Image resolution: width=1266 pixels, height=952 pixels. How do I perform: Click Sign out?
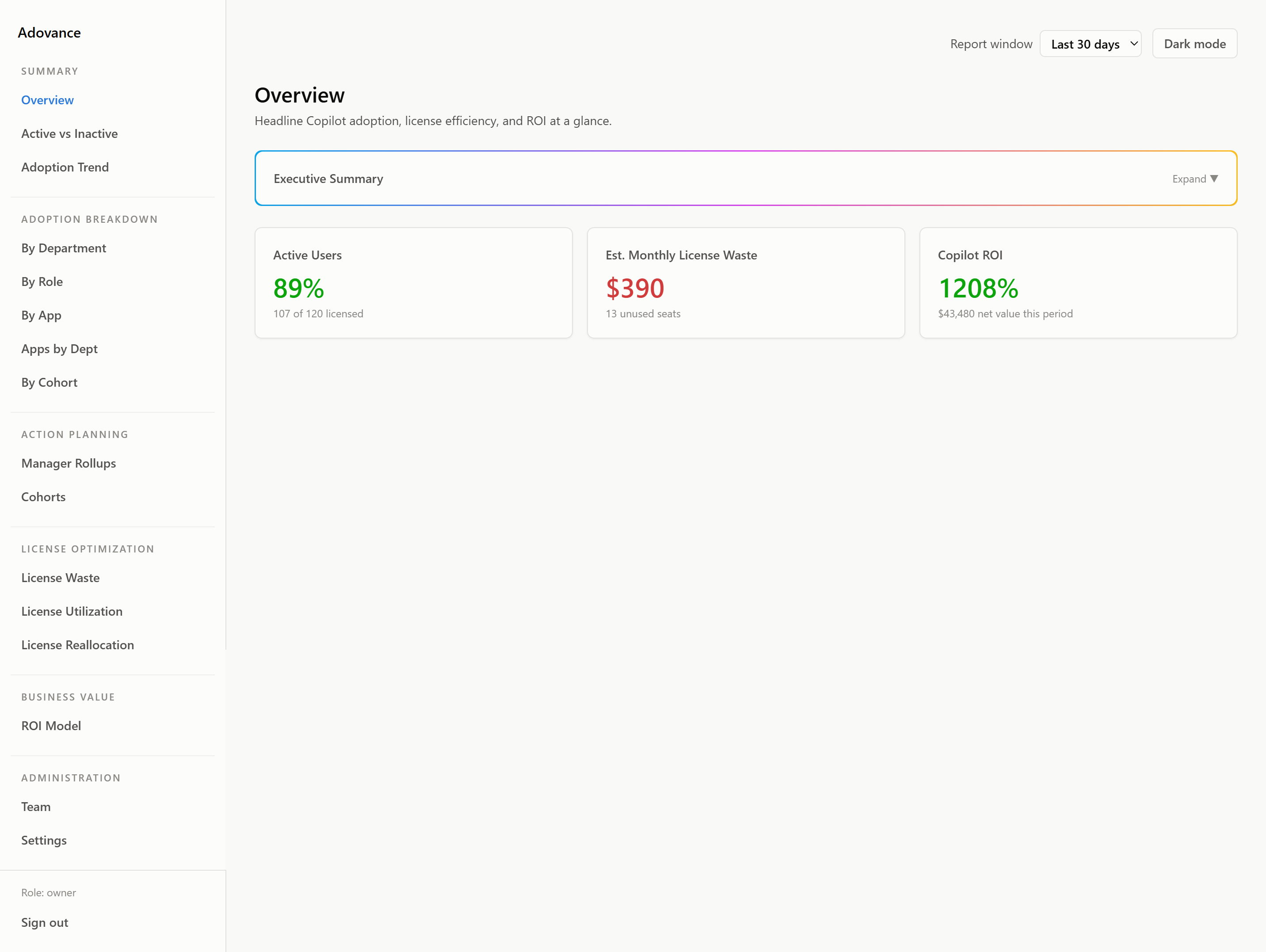click(45, 922)
